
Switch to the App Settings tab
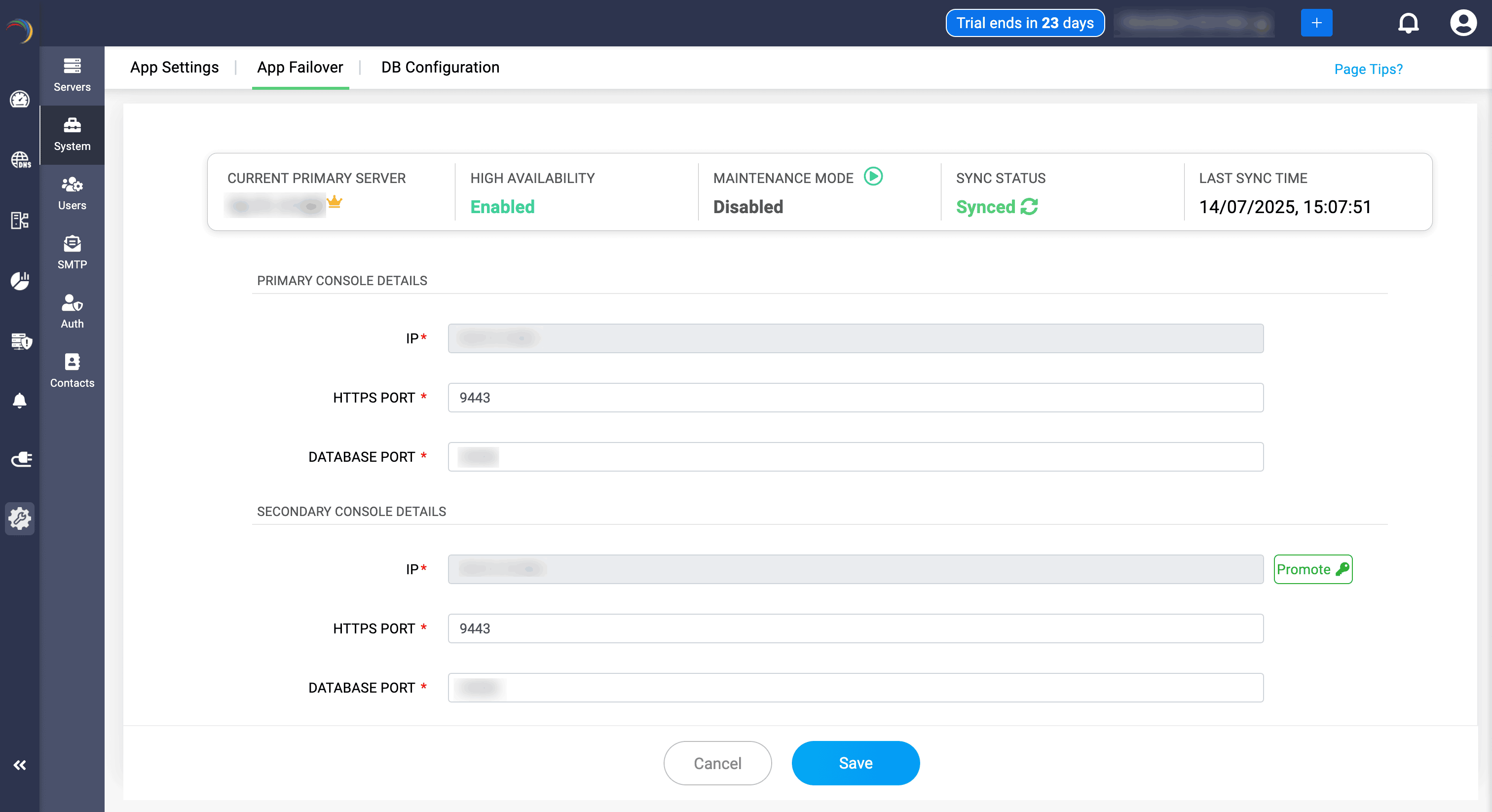174,67
